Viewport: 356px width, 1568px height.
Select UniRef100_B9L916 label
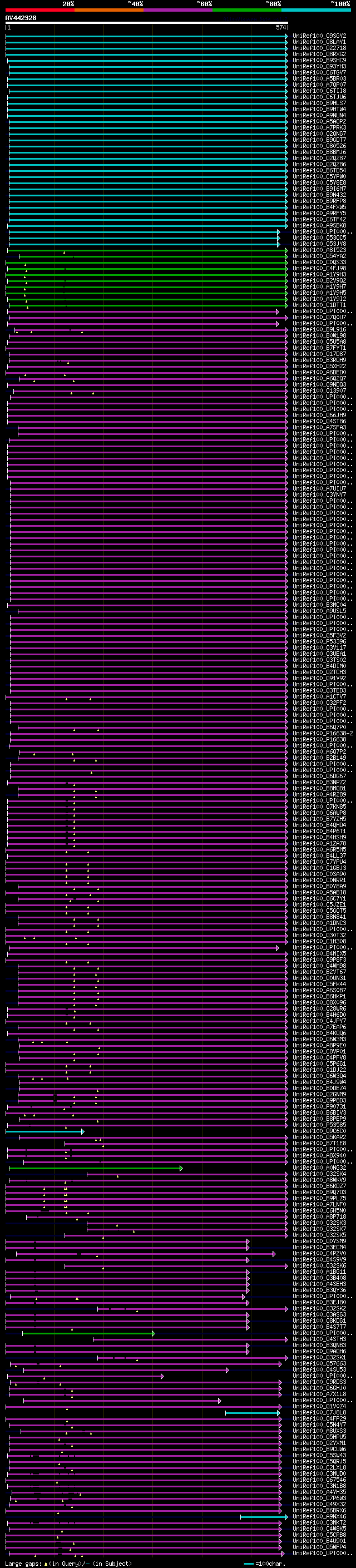pos(319,330)
